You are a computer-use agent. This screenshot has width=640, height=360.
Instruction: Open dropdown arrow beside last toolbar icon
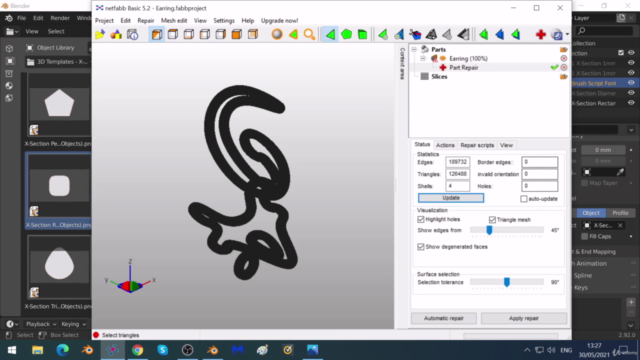click(567, 35)
